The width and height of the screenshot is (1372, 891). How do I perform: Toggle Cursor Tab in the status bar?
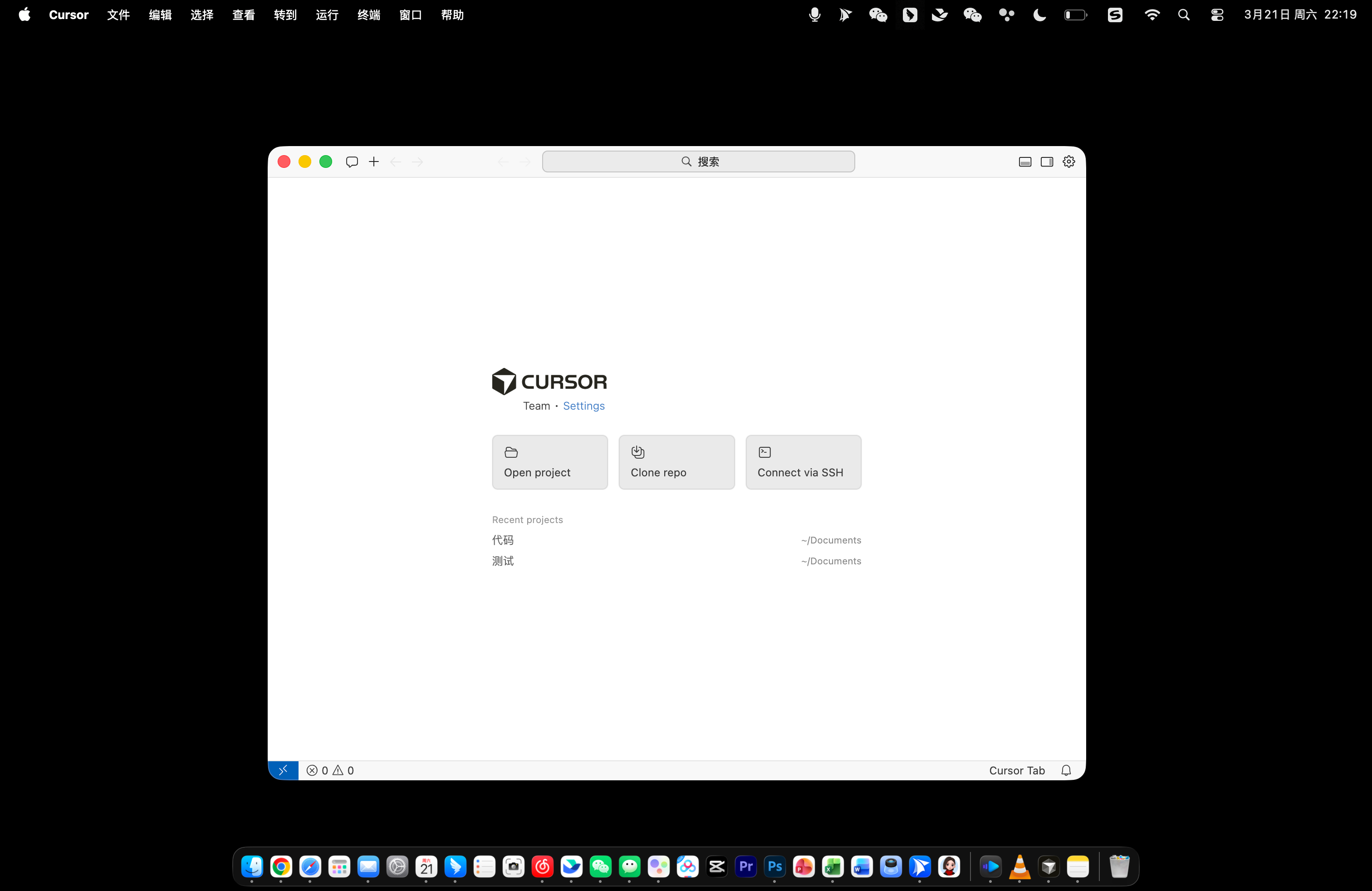click(x=1016, y=770)
